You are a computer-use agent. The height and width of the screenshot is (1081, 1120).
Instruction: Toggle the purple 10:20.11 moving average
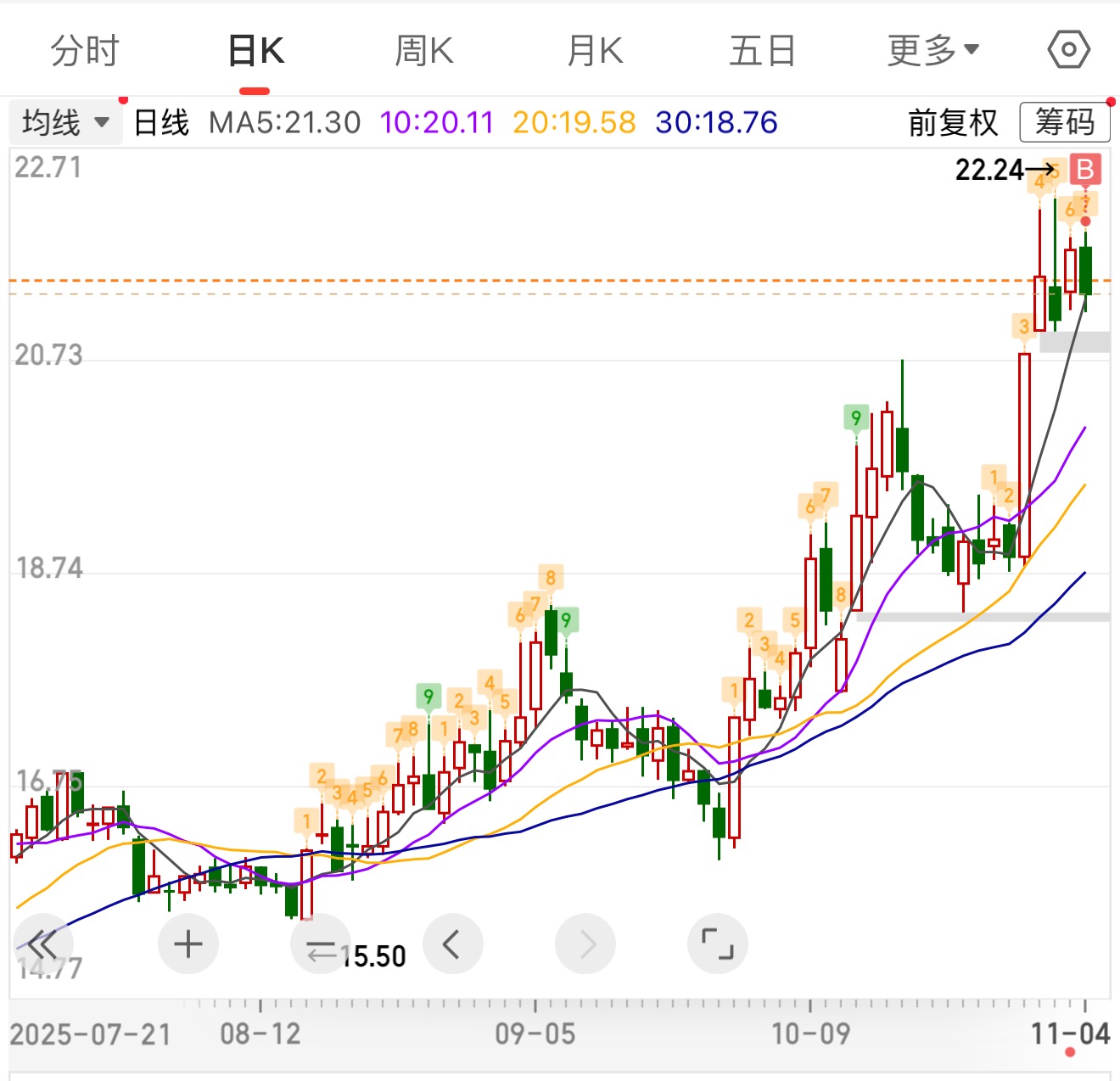tap(436, 123)
